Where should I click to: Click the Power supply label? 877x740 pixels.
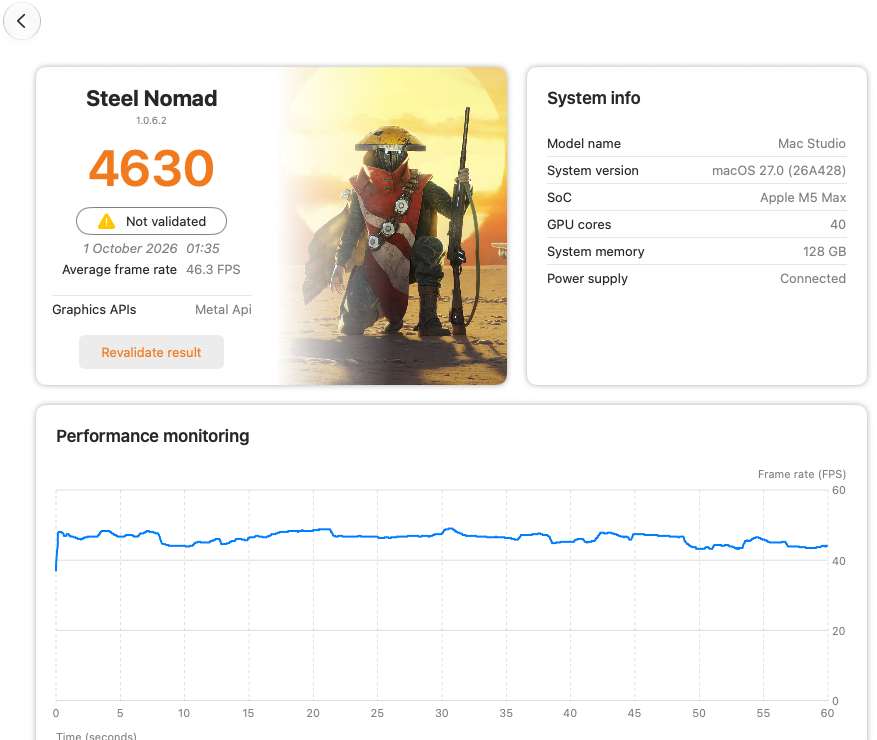[587, 279]
